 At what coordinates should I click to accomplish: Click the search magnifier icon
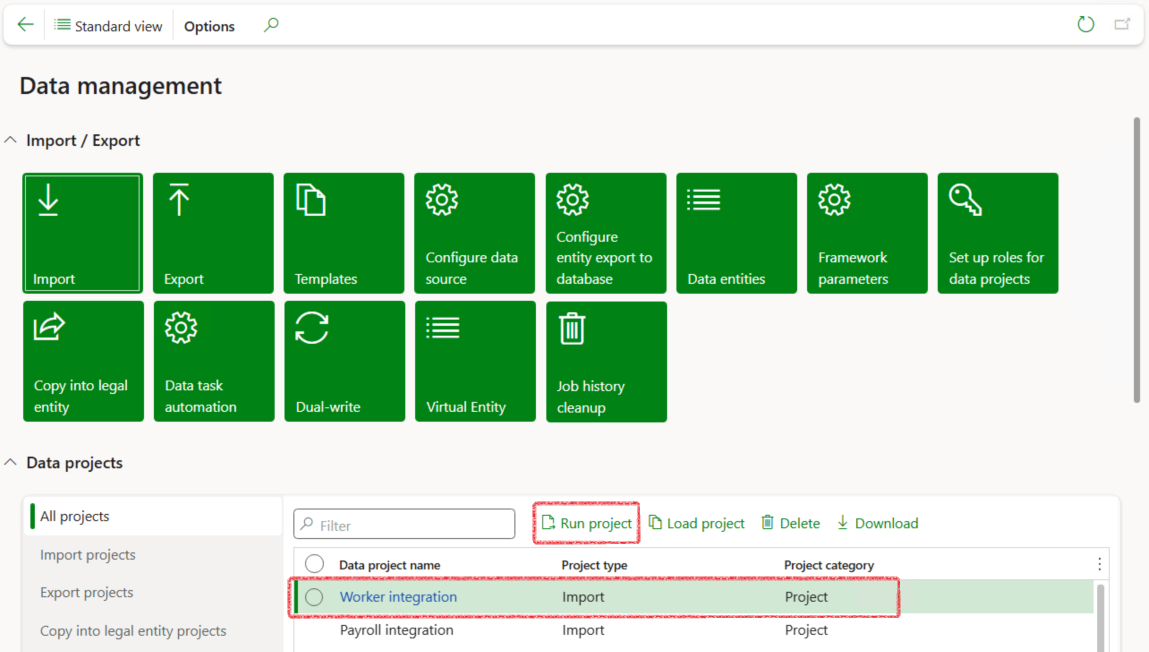[x=271, y=25]
